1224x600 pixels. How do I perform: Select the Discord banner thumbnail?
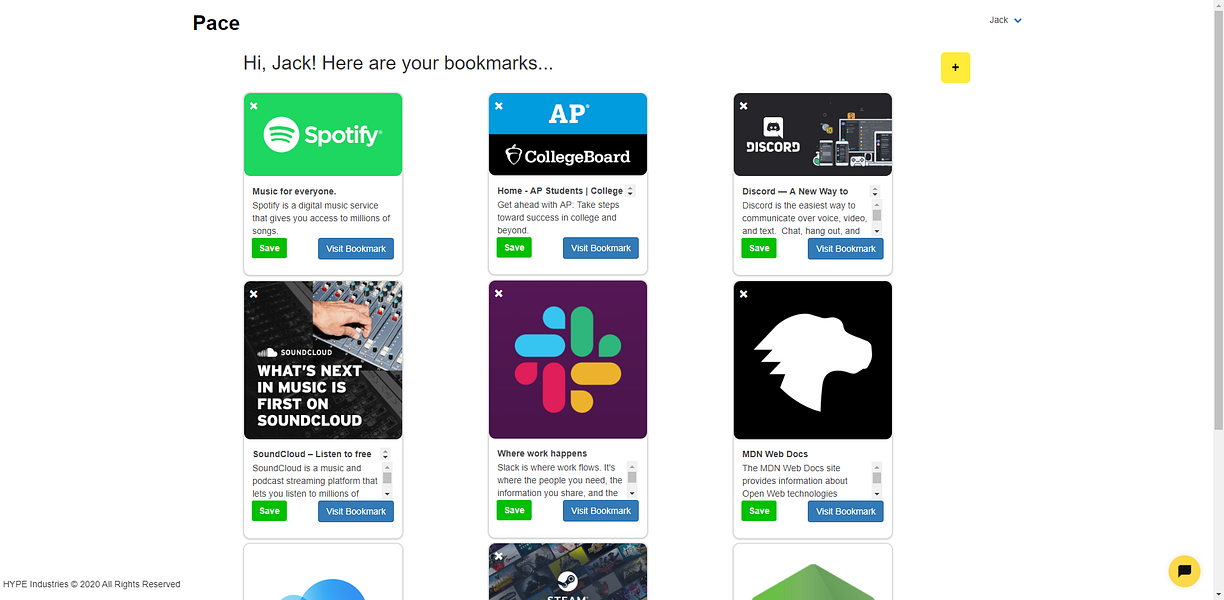pyautogui.click(x=813, y=134)
